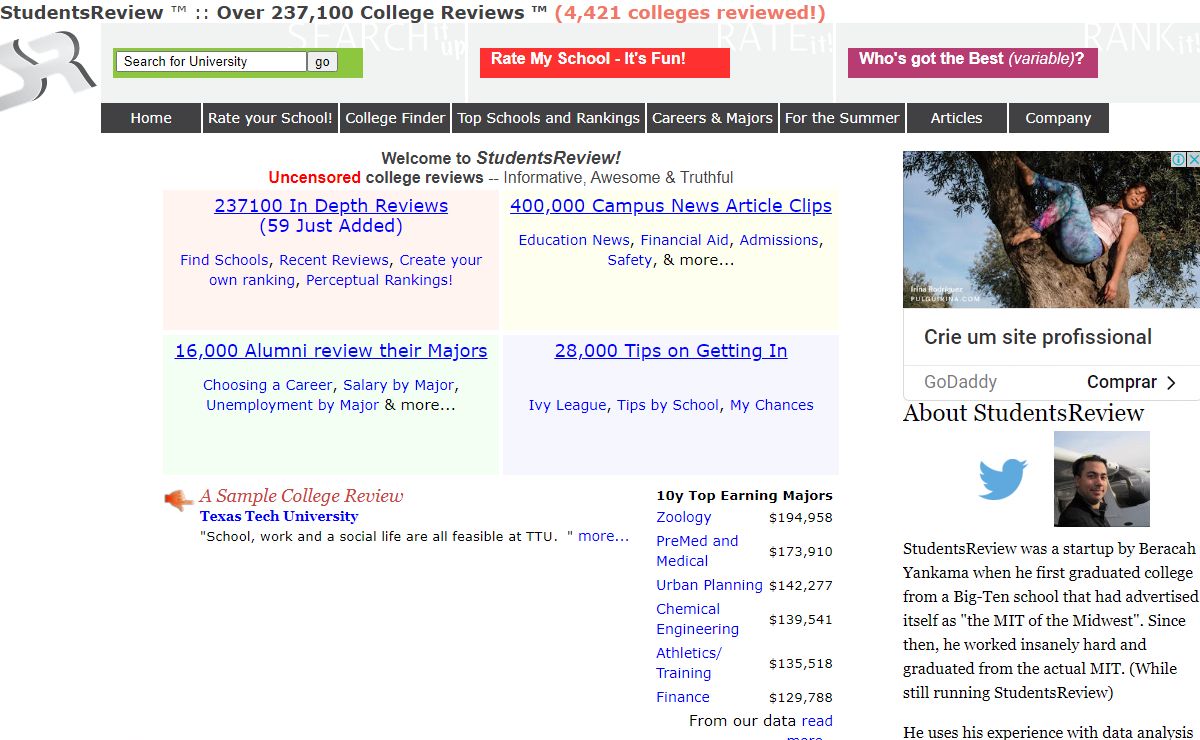Open the College Finder menu
The image size is (1200, 740).
395,118
